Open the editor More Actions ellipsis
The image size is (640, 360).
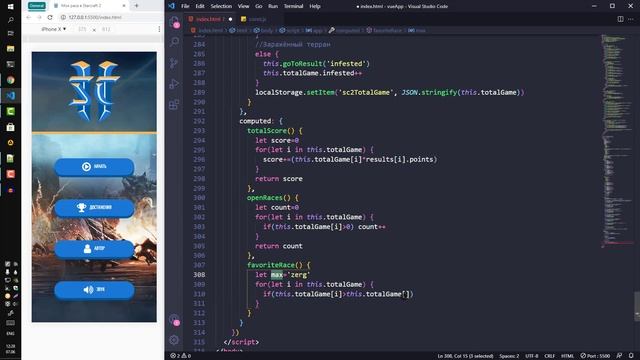point(631,19)
